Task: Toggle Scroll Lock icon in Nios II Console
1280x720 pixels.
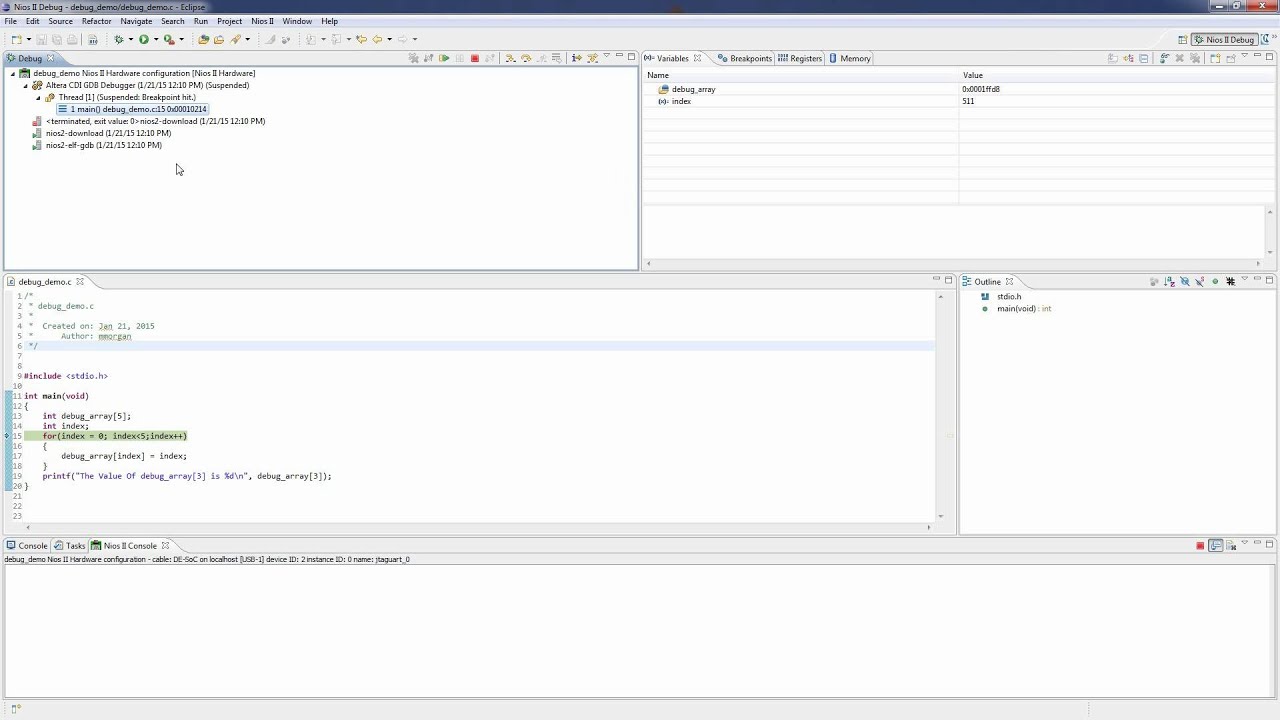Action: (x=1216, y=545)
